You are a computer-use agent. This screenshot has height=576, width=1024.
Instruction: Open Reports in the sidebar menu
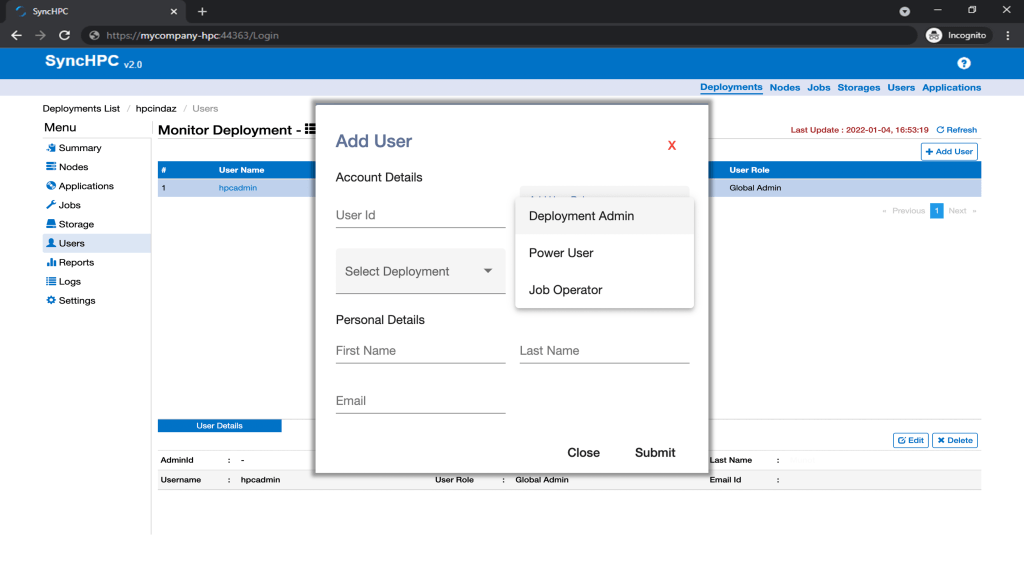76,262
